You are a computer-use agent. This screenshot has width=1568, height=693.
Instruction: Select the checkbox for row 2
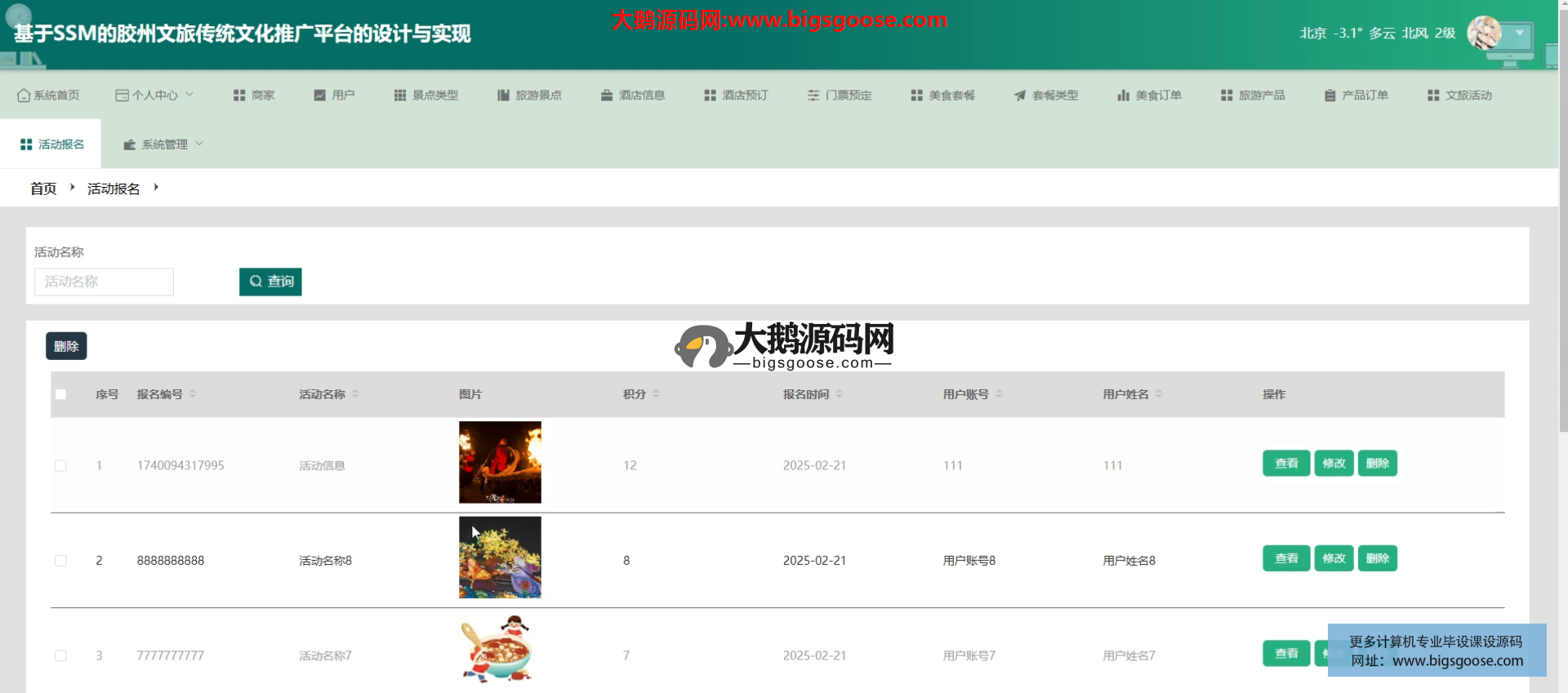point(60,561)
